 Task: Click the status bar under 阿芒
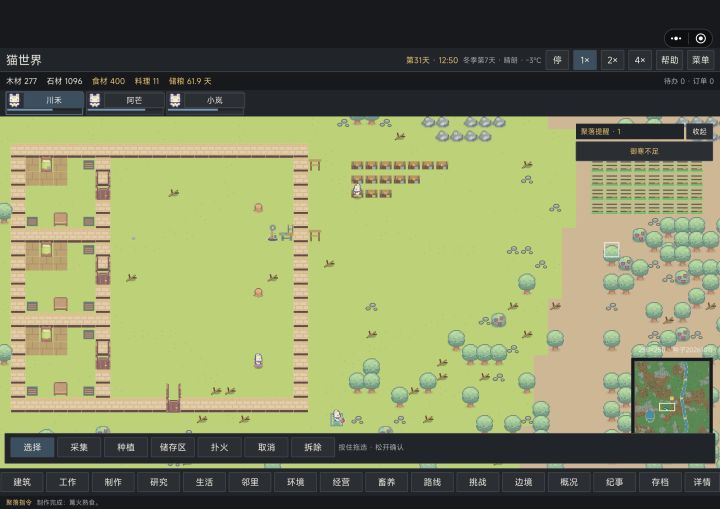pos(125,110)
